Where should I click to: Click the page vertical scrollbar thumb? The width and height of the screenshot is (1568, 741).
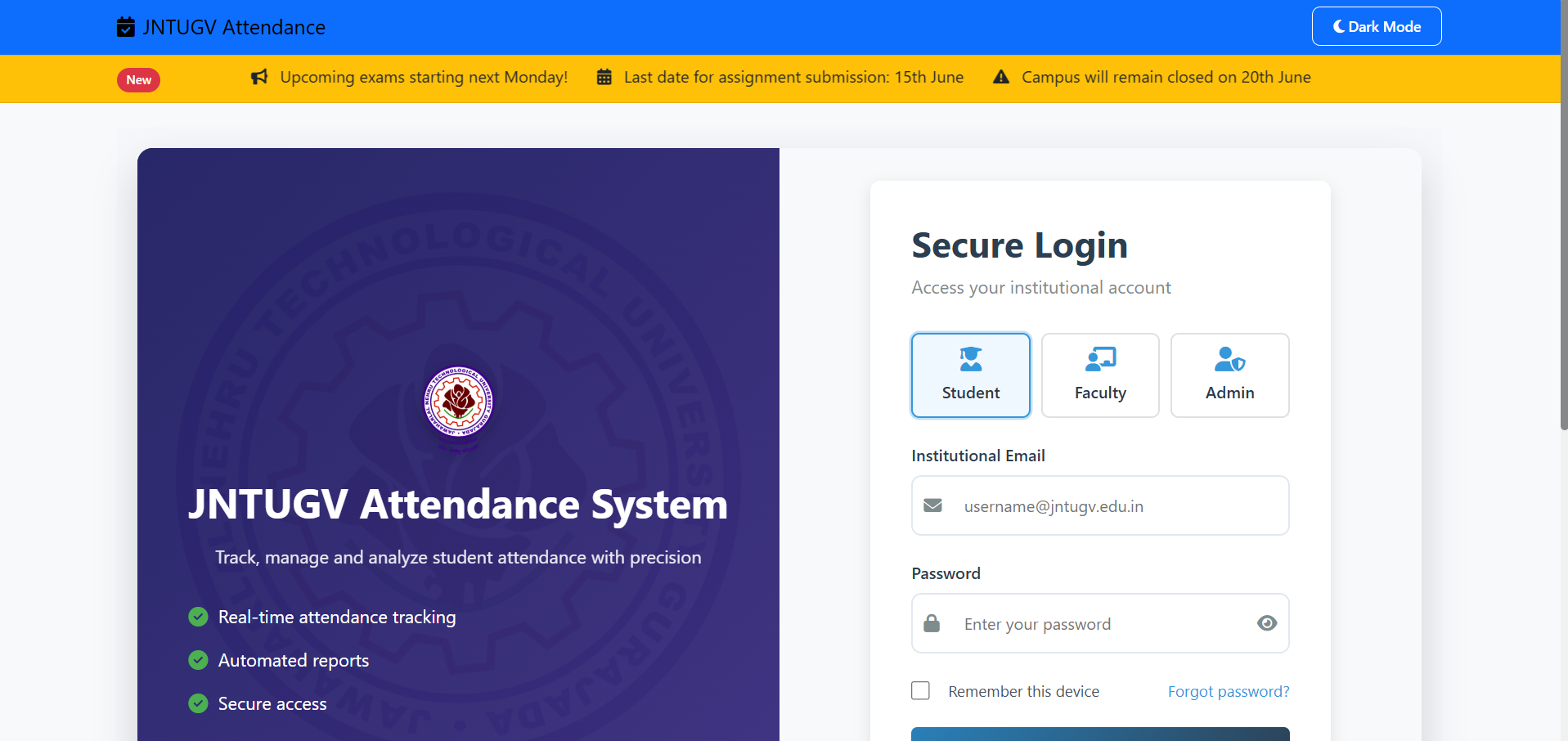(1564, 217)
